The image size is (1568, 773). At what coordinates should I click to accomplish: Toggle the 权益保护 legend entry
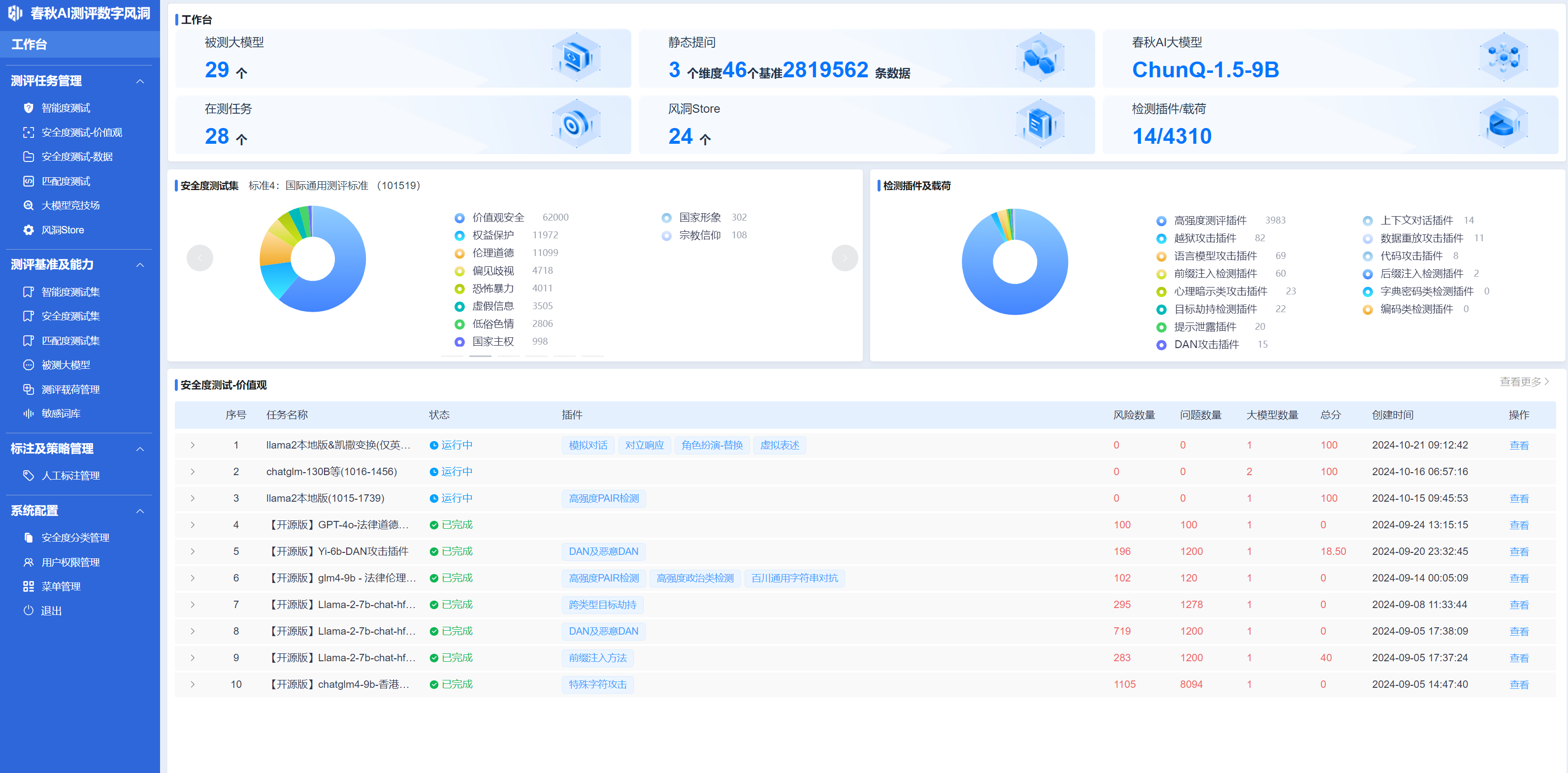coord(506,235)
